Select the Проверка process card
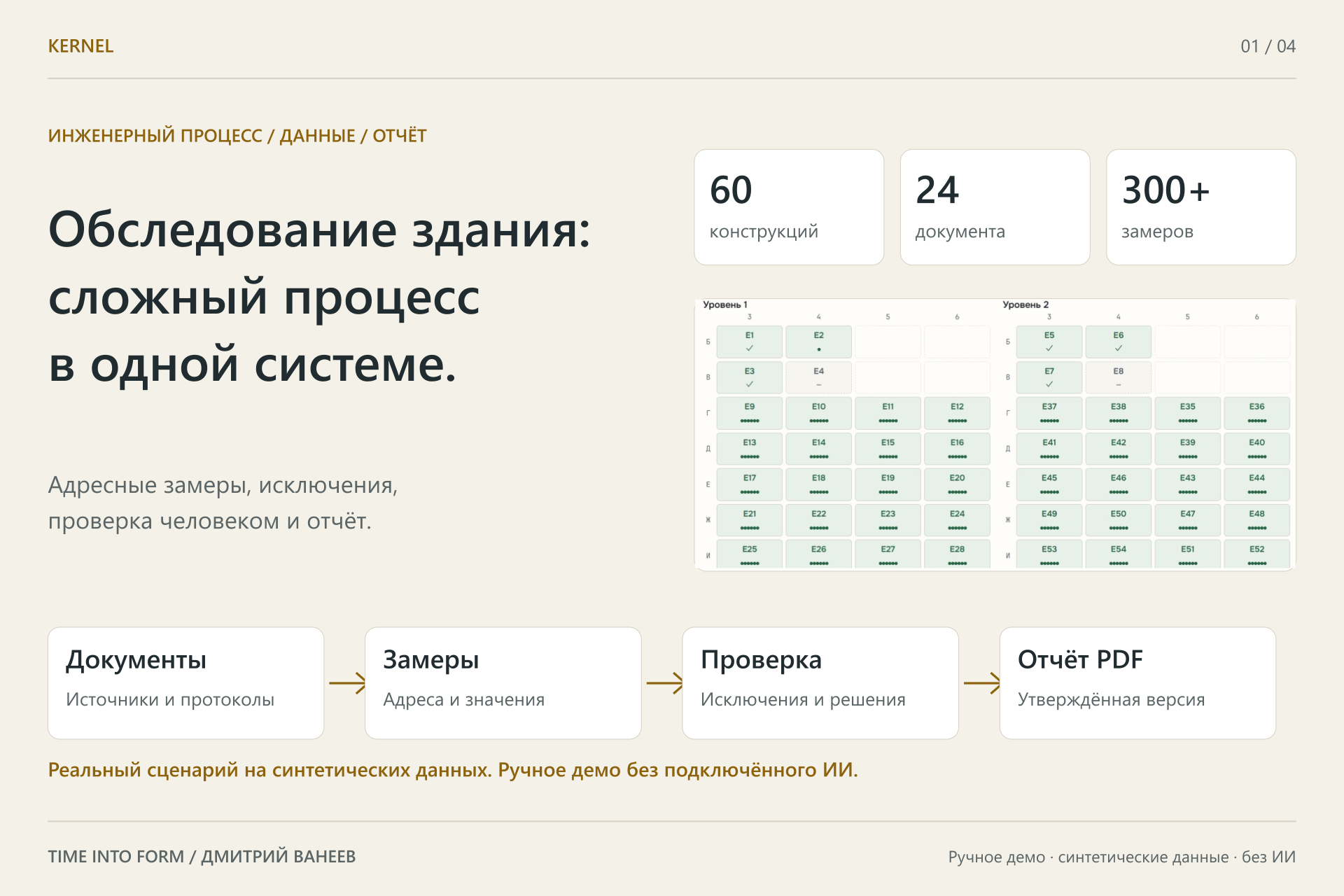1344x896 pixels. (x=820, y=683)
